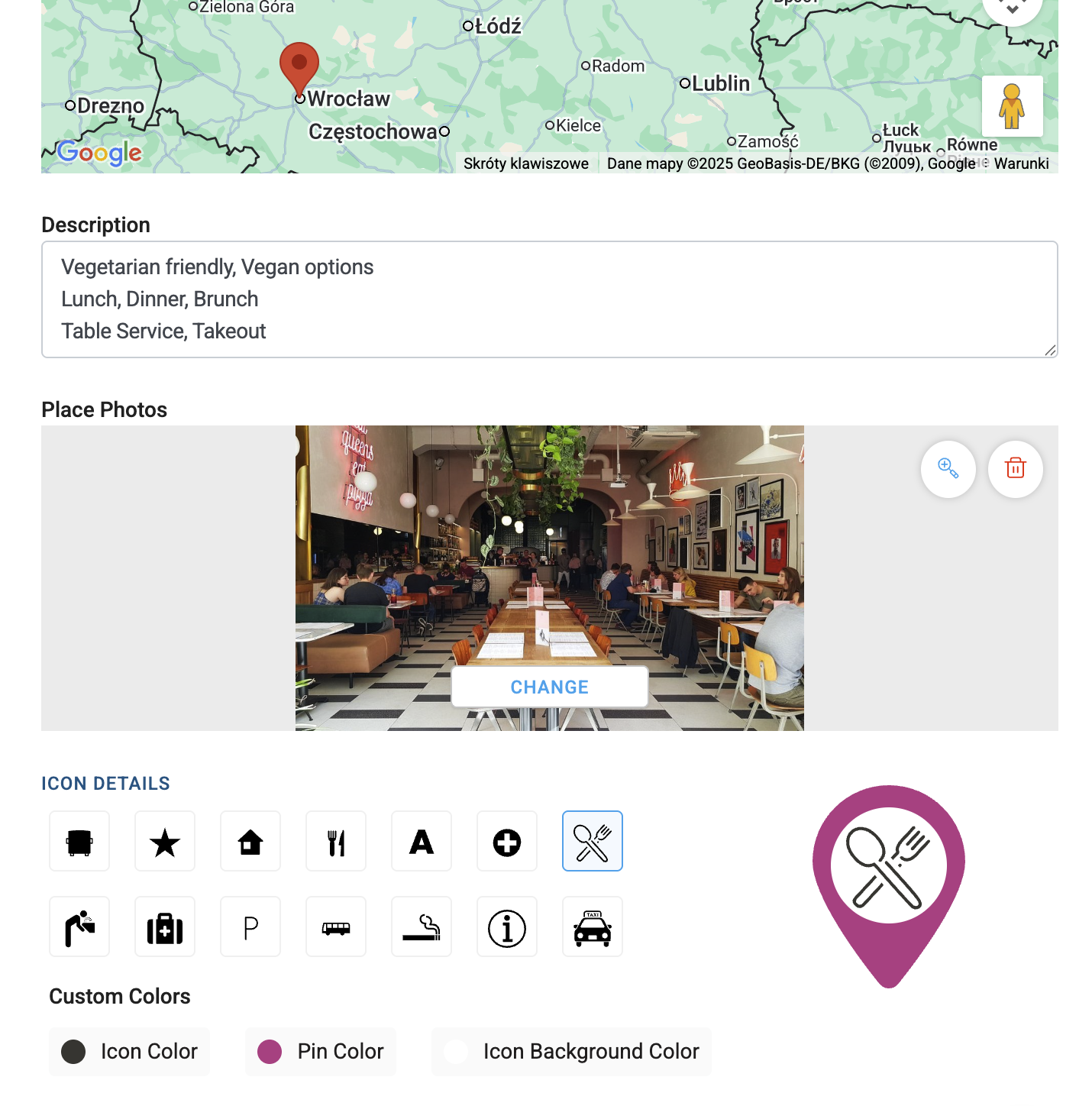
Task: Click the CHANGE photo button
Action: tap(550, 687)
